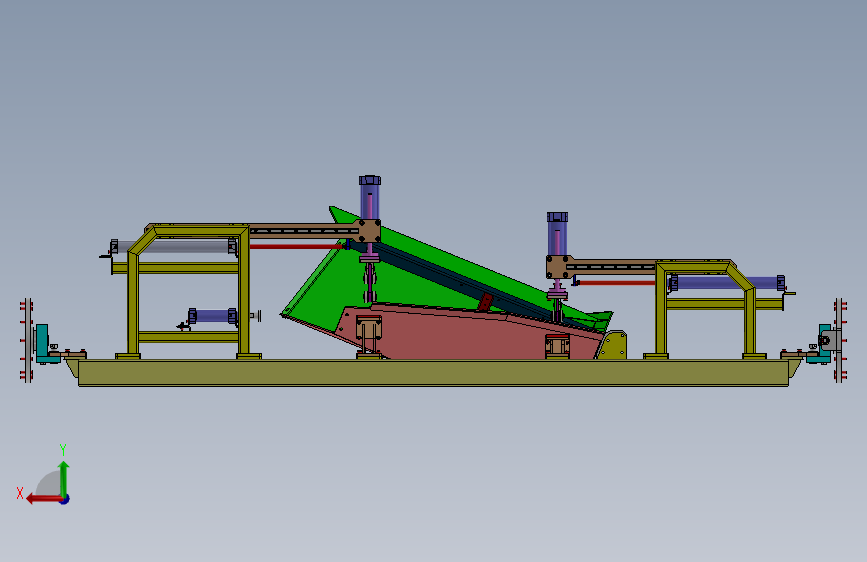This screenshot has height=562, width=867.
Task: Click the red X axis arrow of the triad
Action: (44, 499)
